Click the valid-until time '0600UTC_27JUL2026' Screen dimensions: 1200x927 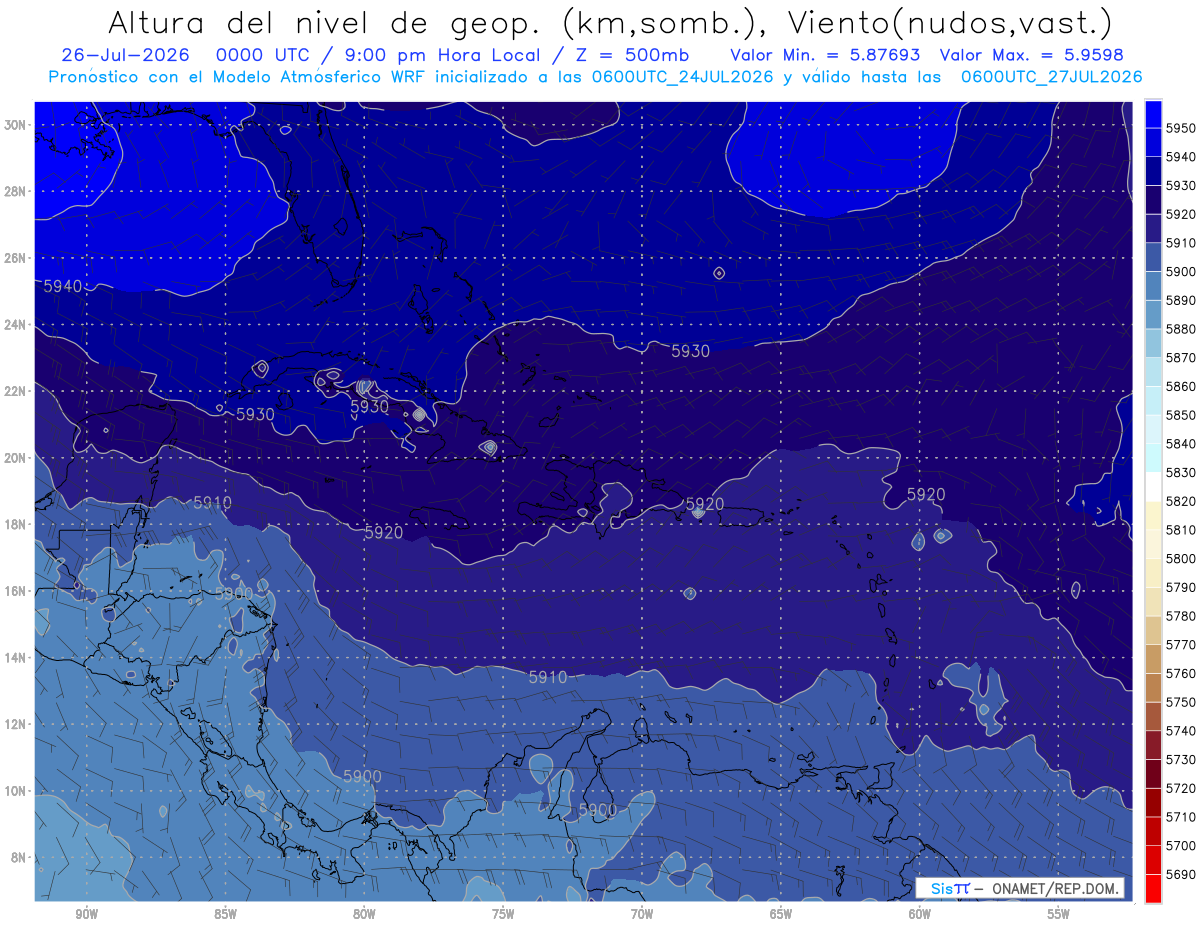pos(1051,77)
